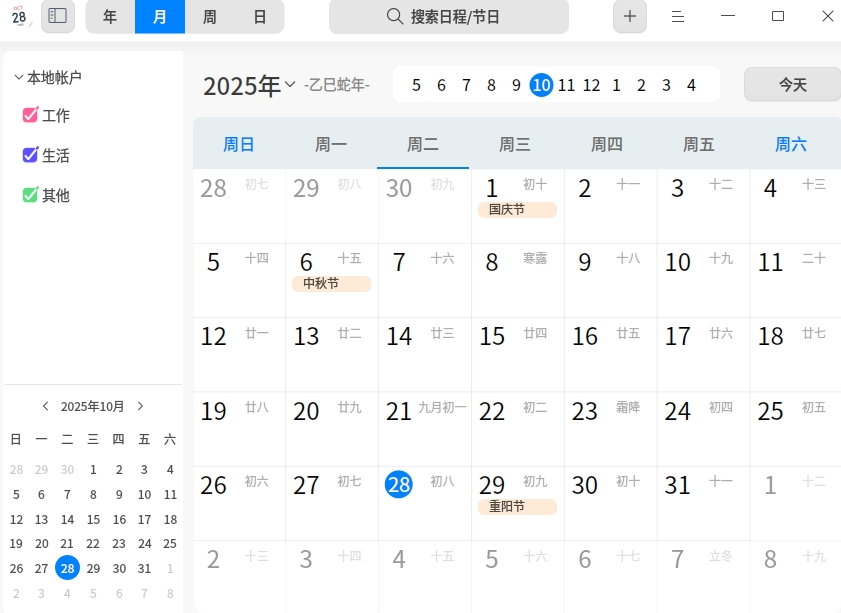Toggle the sidebar panel icon

pyautogui.click(x=58, y=16)
